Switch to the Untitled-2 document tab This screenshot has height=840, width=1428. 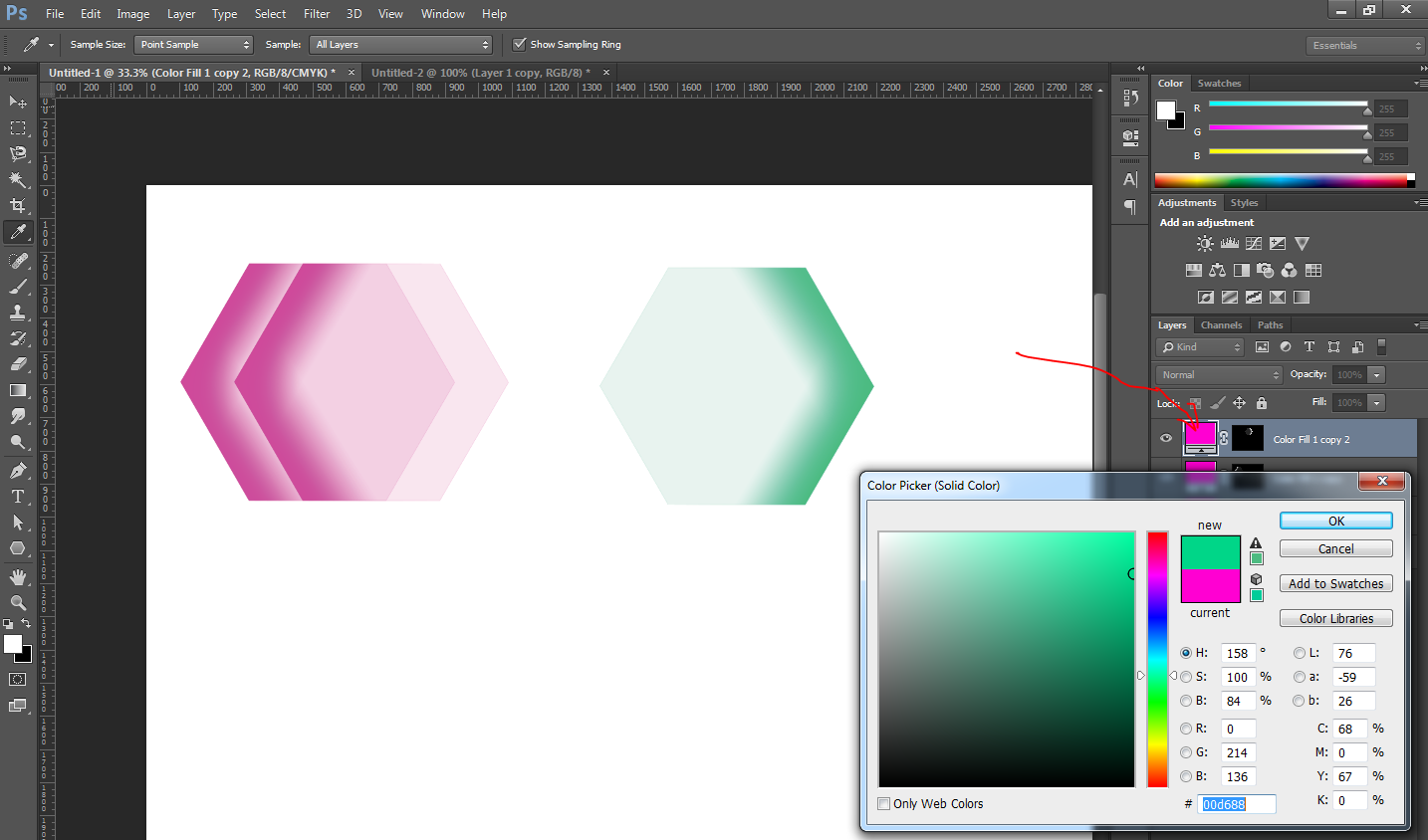481,73
